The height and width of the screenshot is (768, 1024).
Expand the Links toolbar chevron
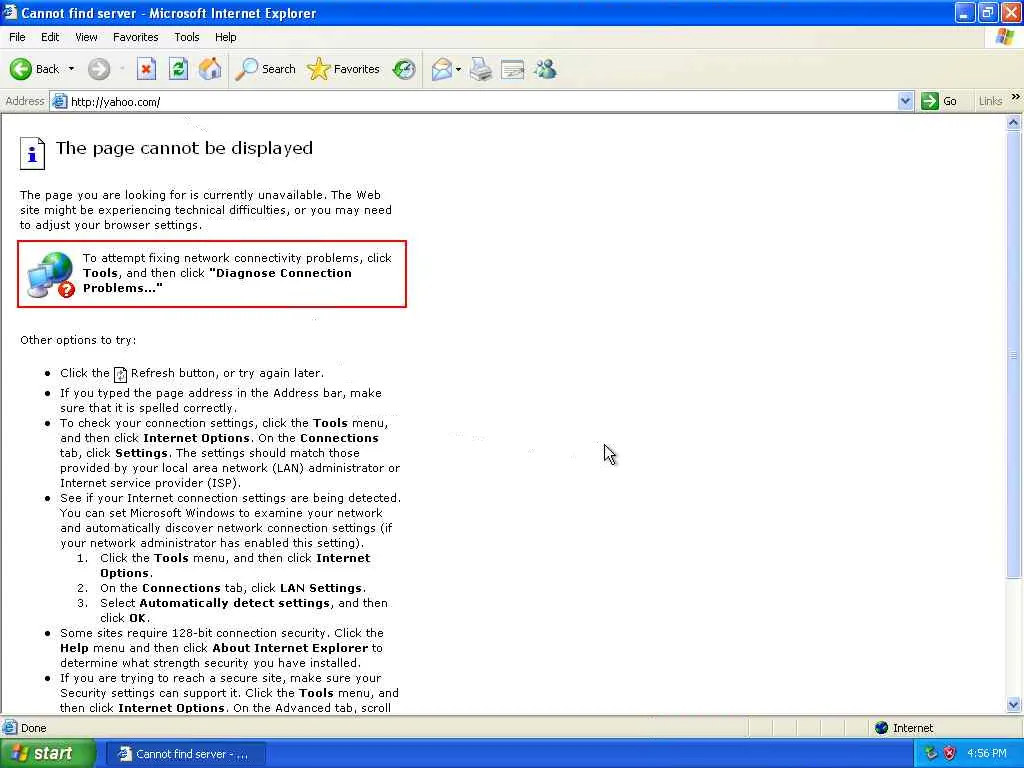pyautogui.click(x=1016, y=97)
